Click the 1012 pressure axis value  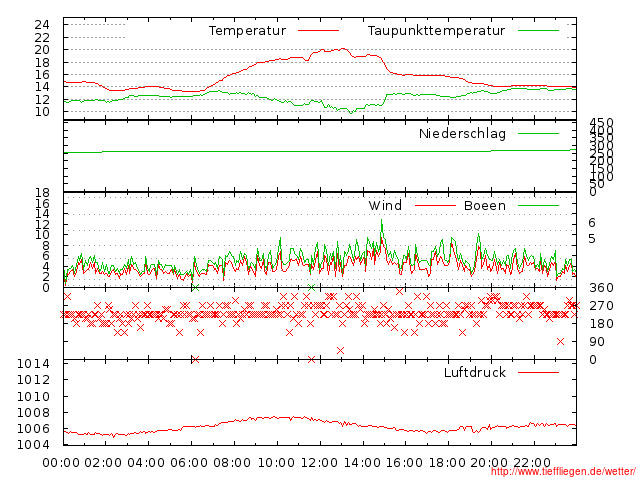(x=33, y=380)
